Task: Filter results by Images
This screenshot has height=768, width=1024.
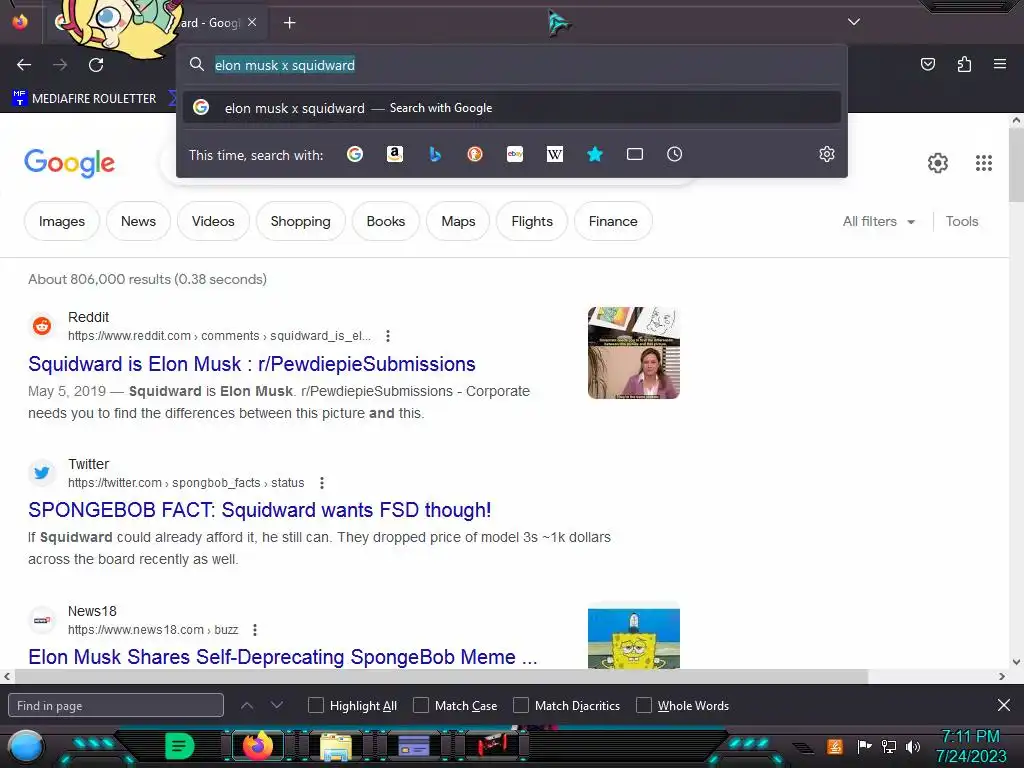Action: (61, 221)
